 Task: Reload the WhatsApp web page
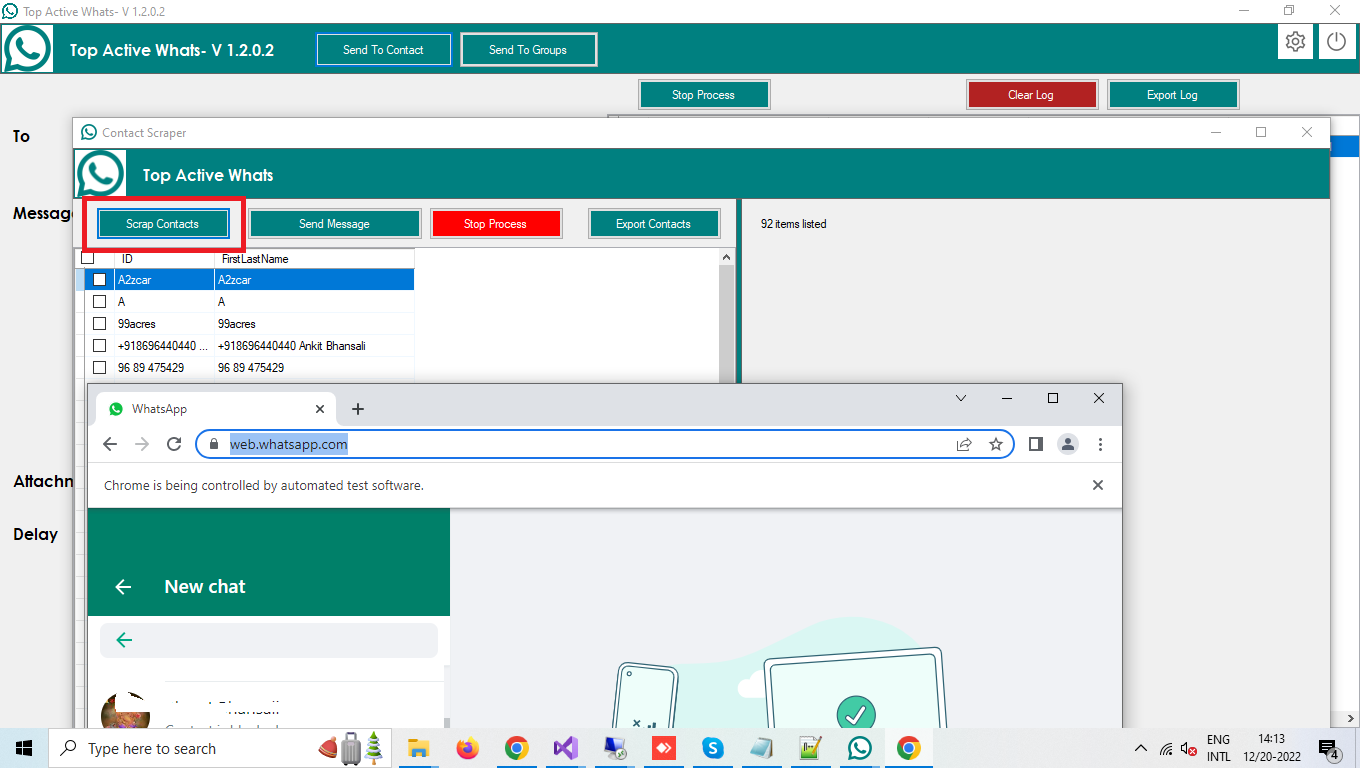[x=174, y=444]
